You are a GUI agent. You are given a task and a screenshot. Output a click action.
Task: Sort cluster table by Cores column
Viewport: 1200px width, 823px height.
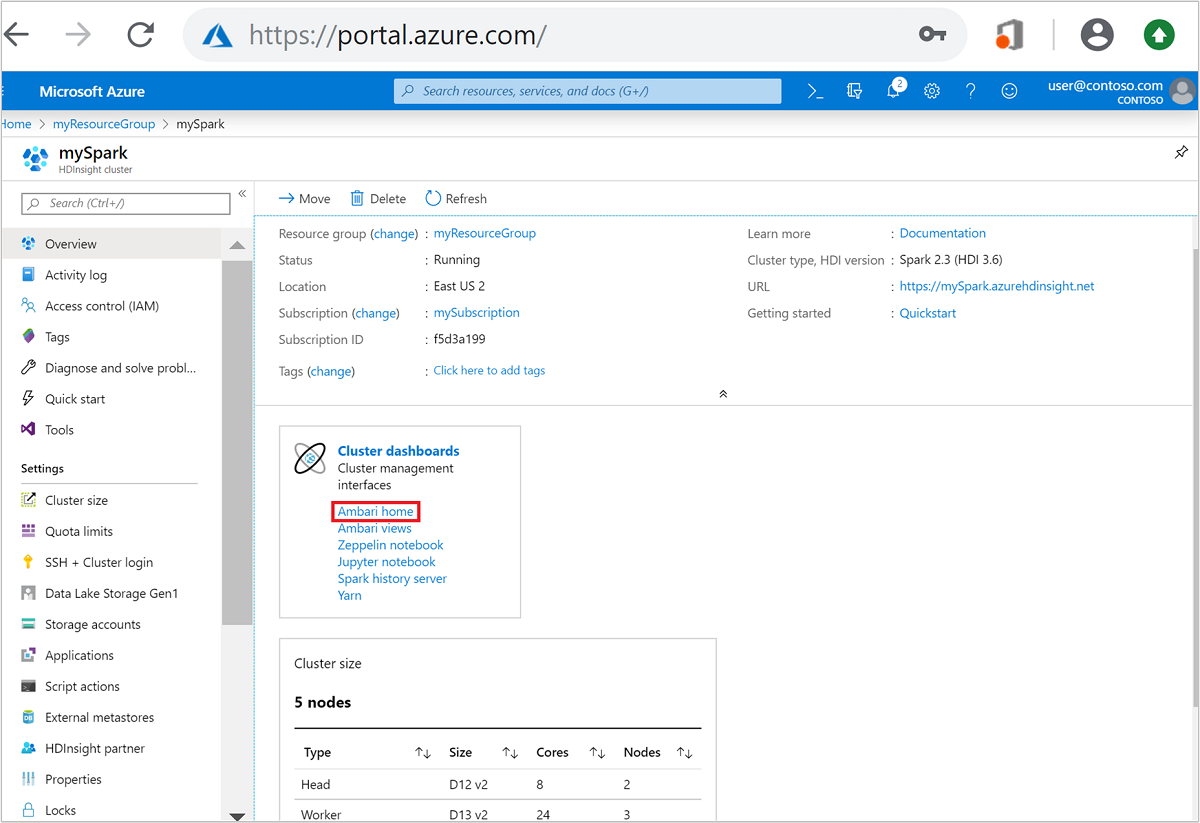coord(598,752)
